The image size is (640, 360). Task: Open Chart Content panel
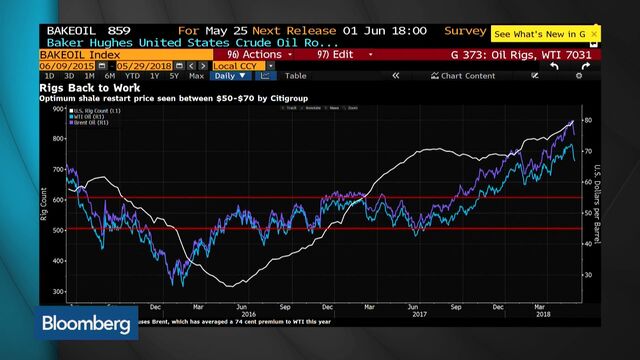[463, 76]
